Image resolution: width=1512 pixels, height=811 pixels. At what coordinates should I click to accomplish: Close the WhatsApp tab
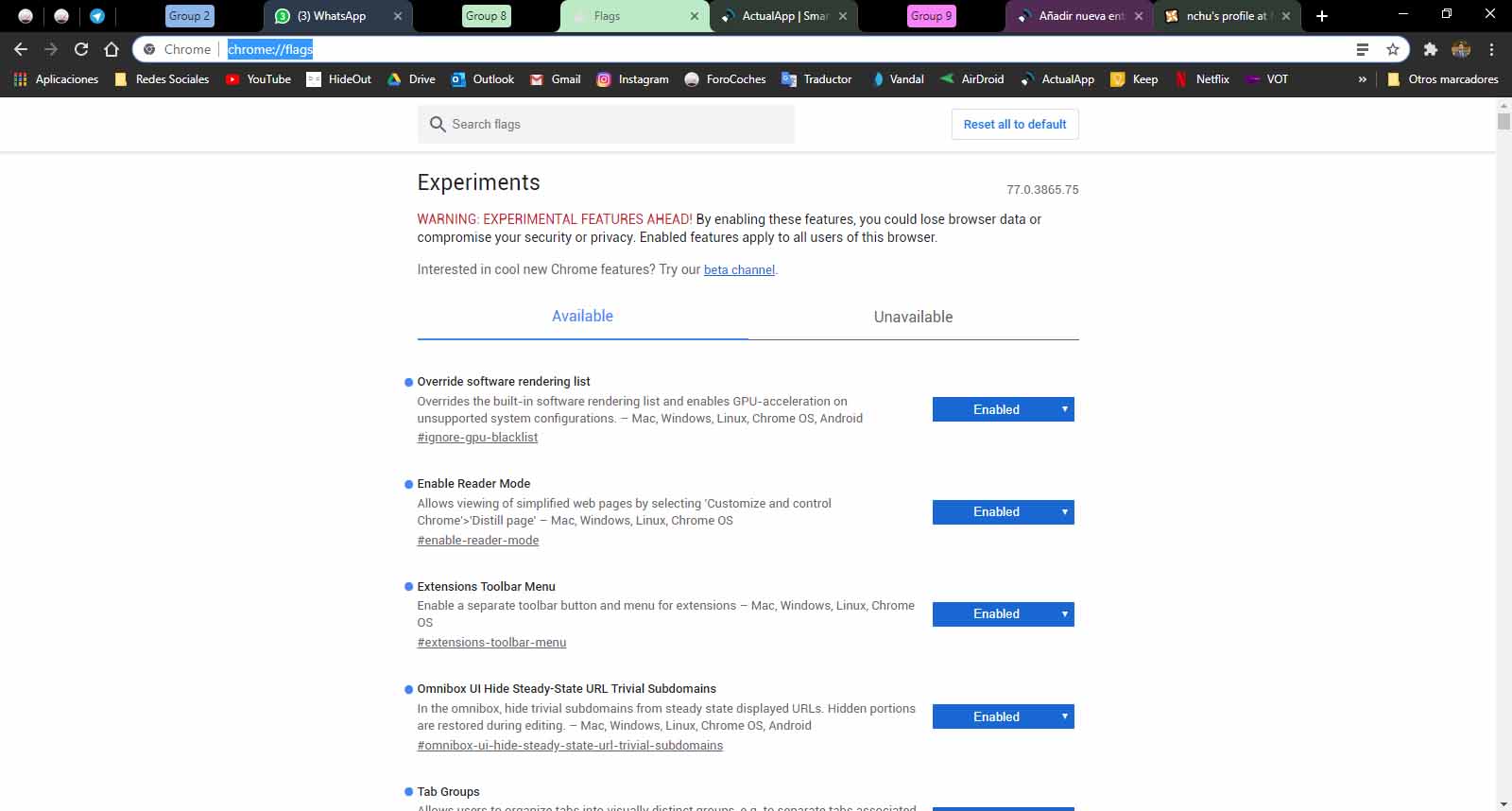[398, 16]
